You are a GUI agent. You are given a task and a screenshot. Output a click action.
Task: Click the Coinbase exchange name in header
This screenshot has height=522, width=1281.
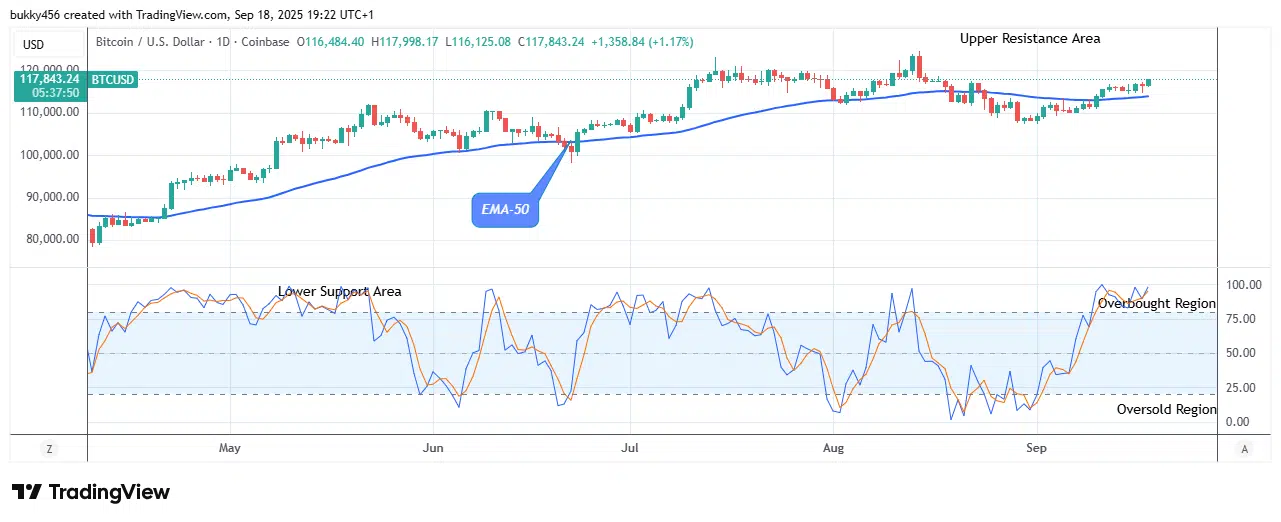265,42
